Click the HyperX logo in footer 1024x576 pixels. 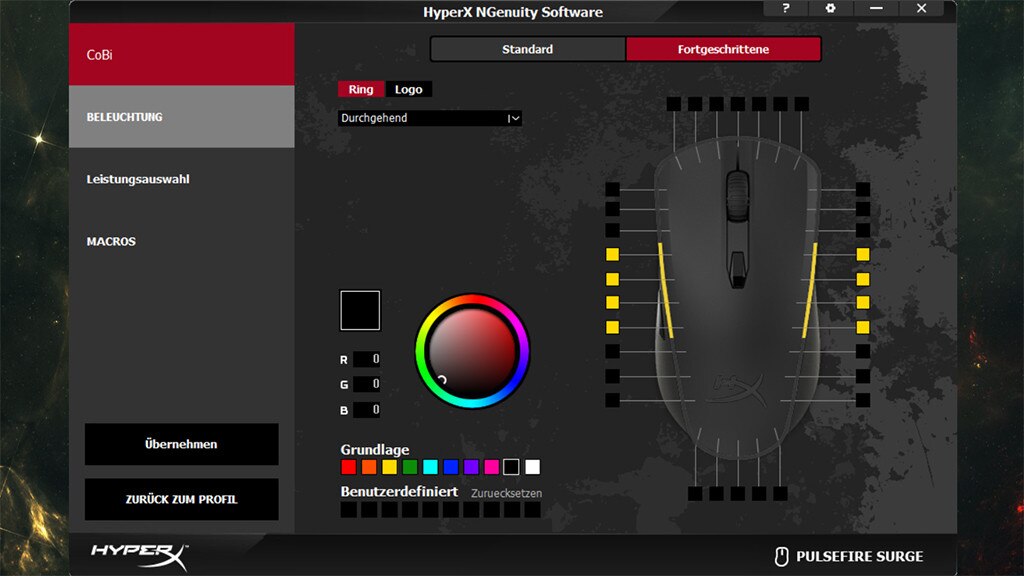[139, 555]
